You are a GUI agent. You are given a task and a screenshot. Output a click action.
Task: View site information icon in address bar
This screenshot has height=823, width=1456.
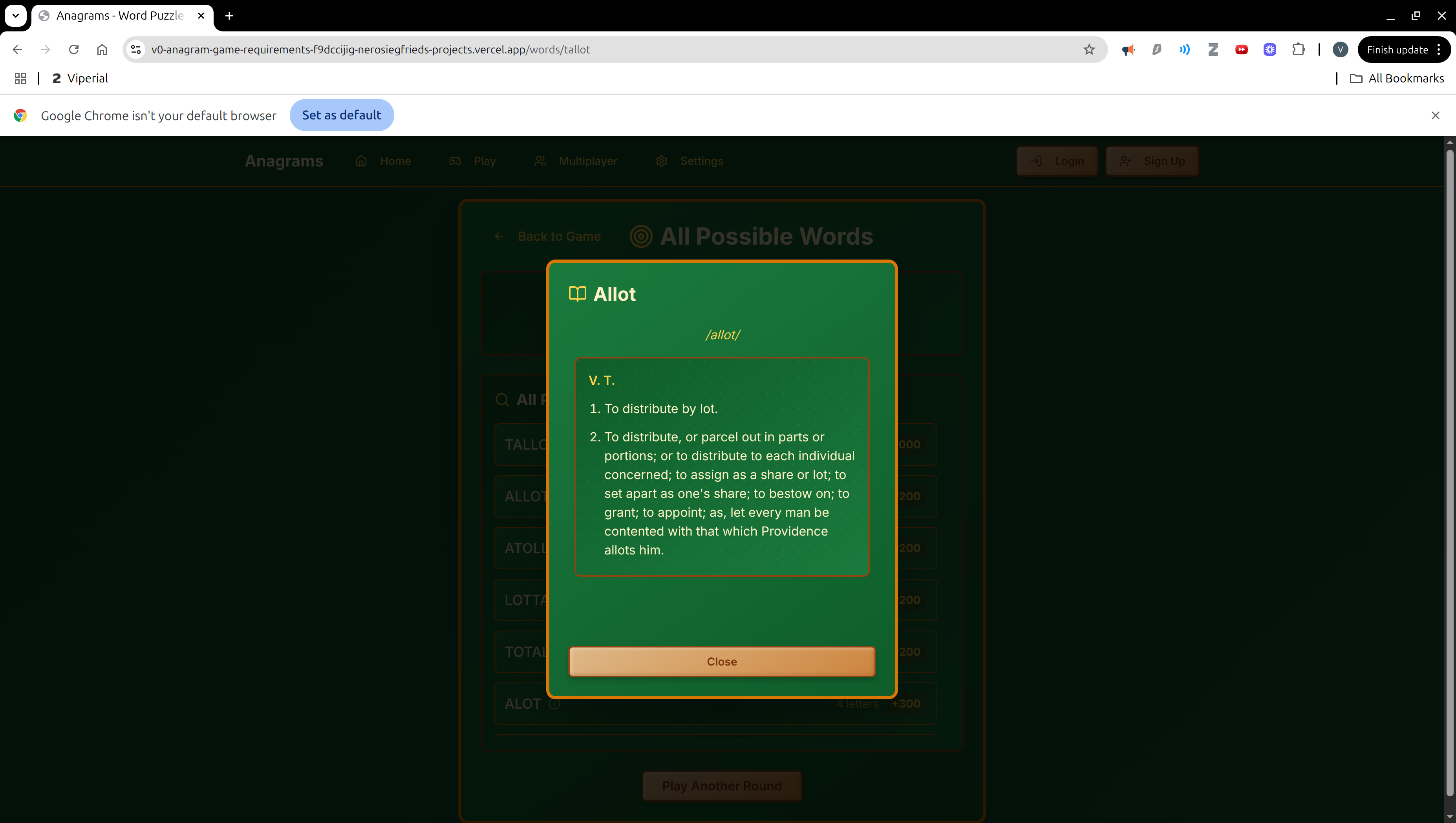point(135,50)
